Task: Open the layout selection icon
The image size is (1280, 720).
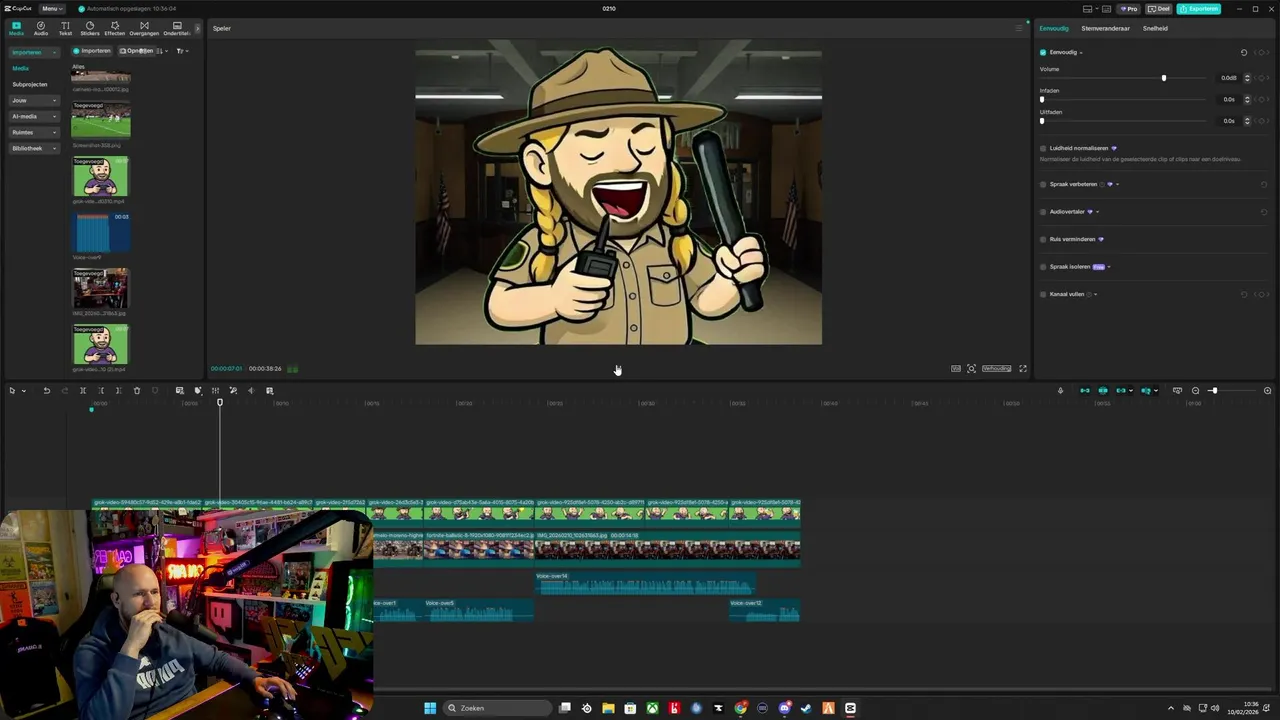Action: point(1087,9)
